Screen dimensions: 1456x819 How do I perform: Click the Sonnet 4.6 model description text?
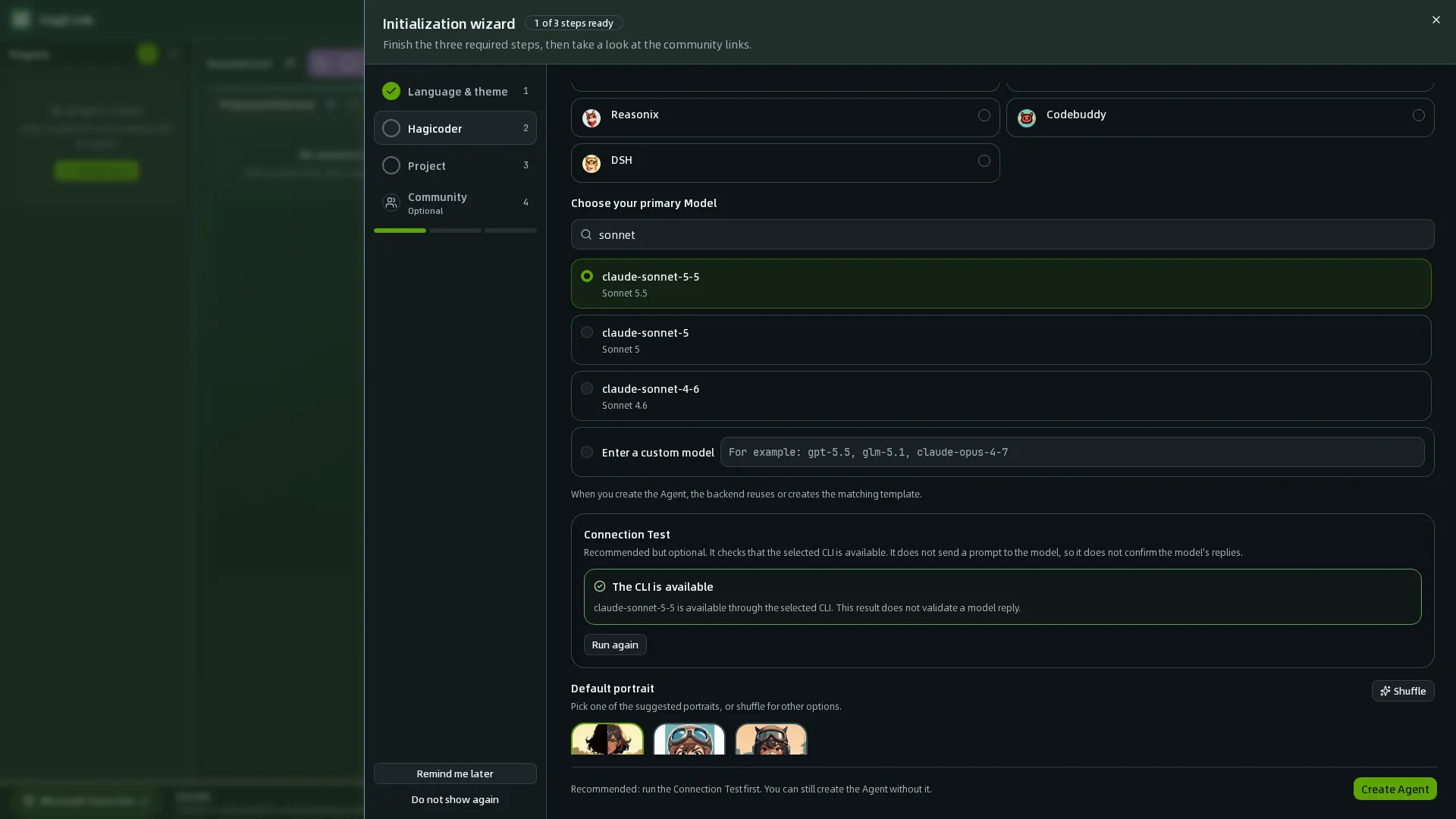pos(625,405)
